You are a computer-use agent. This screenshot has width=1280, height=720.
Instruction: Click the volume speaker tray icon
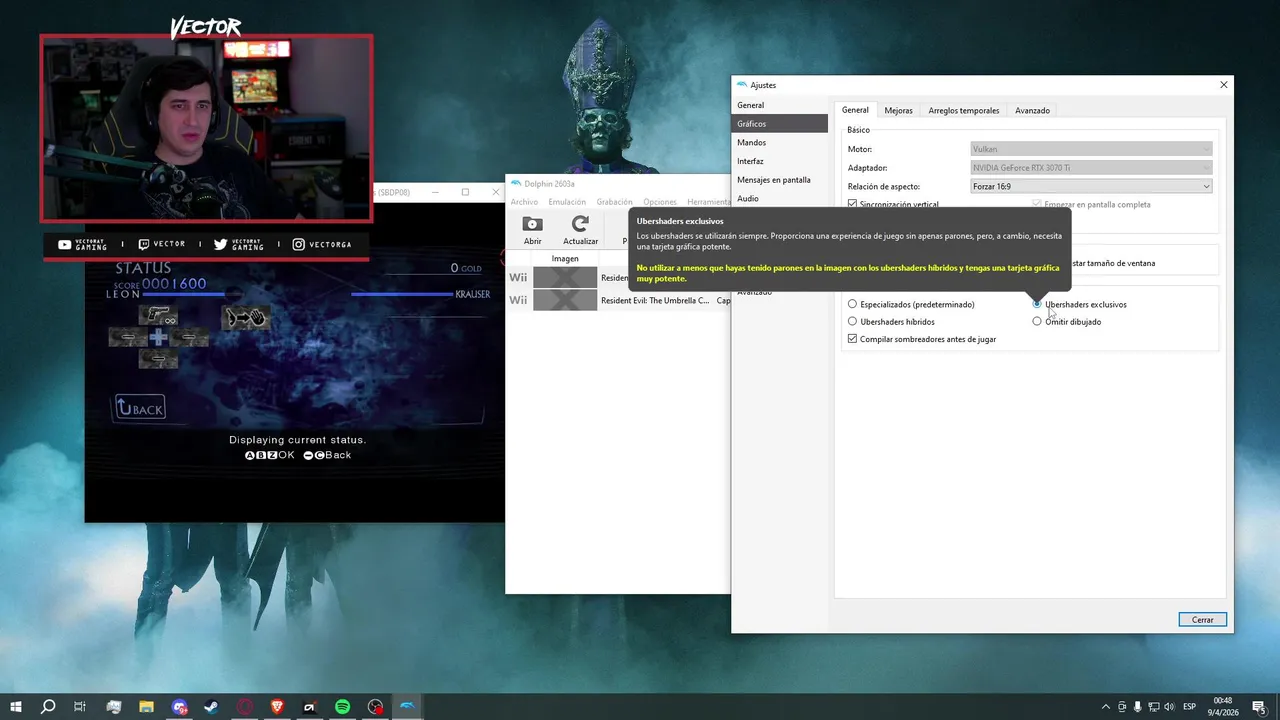coord(1169,707)
